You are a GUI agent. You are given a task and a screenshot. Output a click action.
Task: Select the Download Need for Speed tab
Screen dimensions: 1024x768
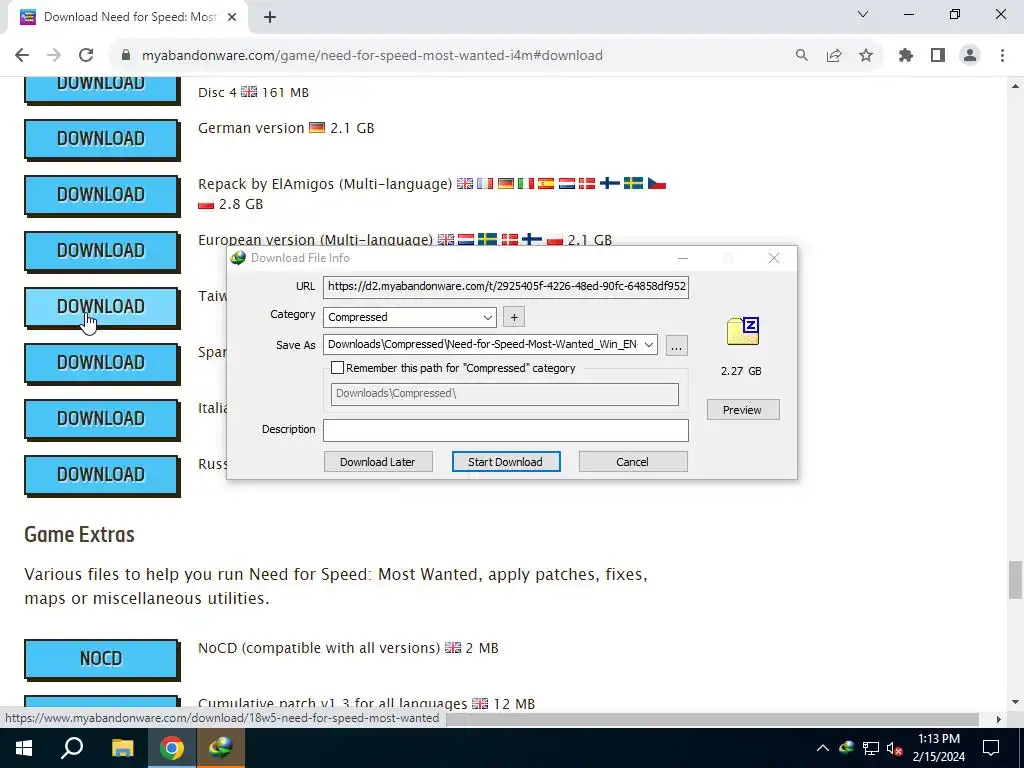pos(129,18)
